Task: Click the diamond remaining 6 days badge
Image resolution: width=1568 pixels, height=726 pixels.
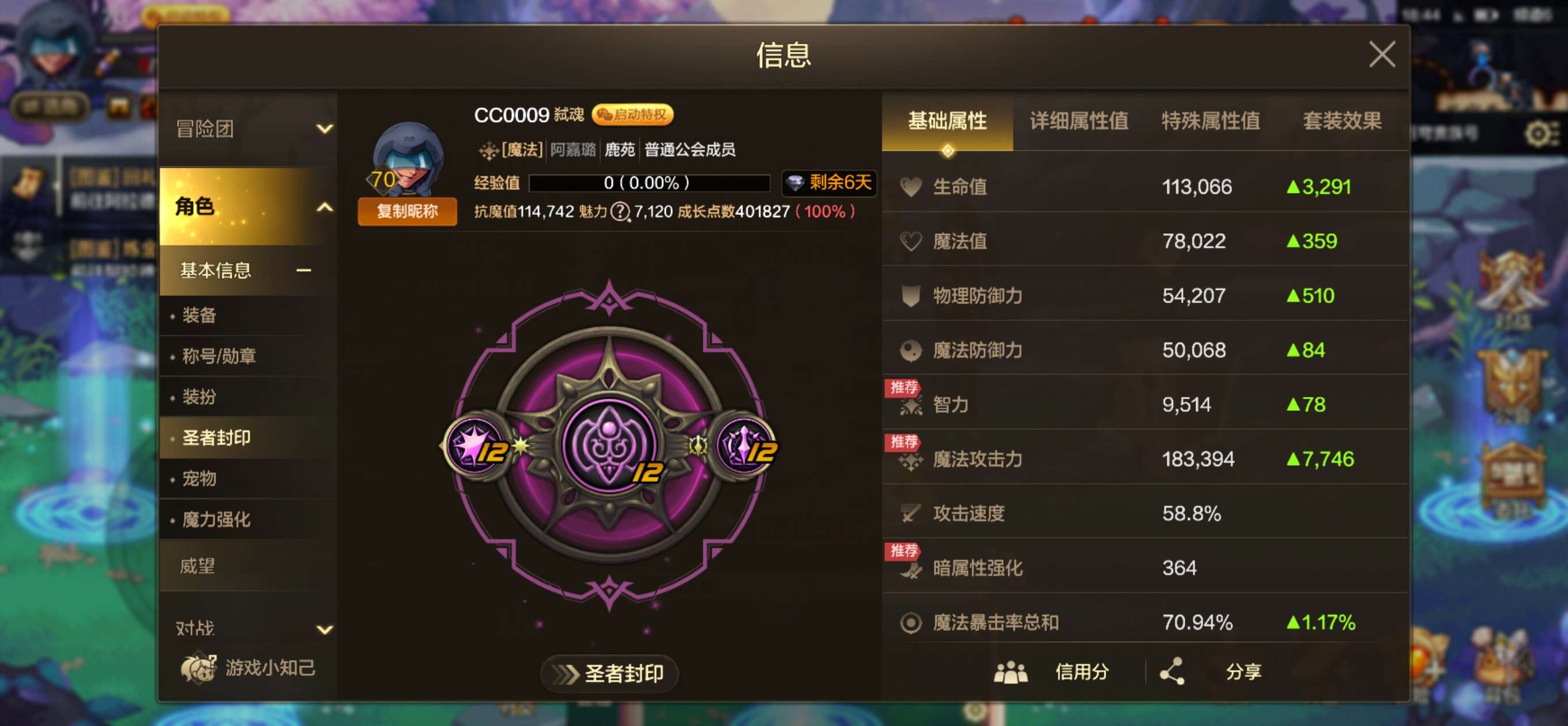Action: click(828, 183)
